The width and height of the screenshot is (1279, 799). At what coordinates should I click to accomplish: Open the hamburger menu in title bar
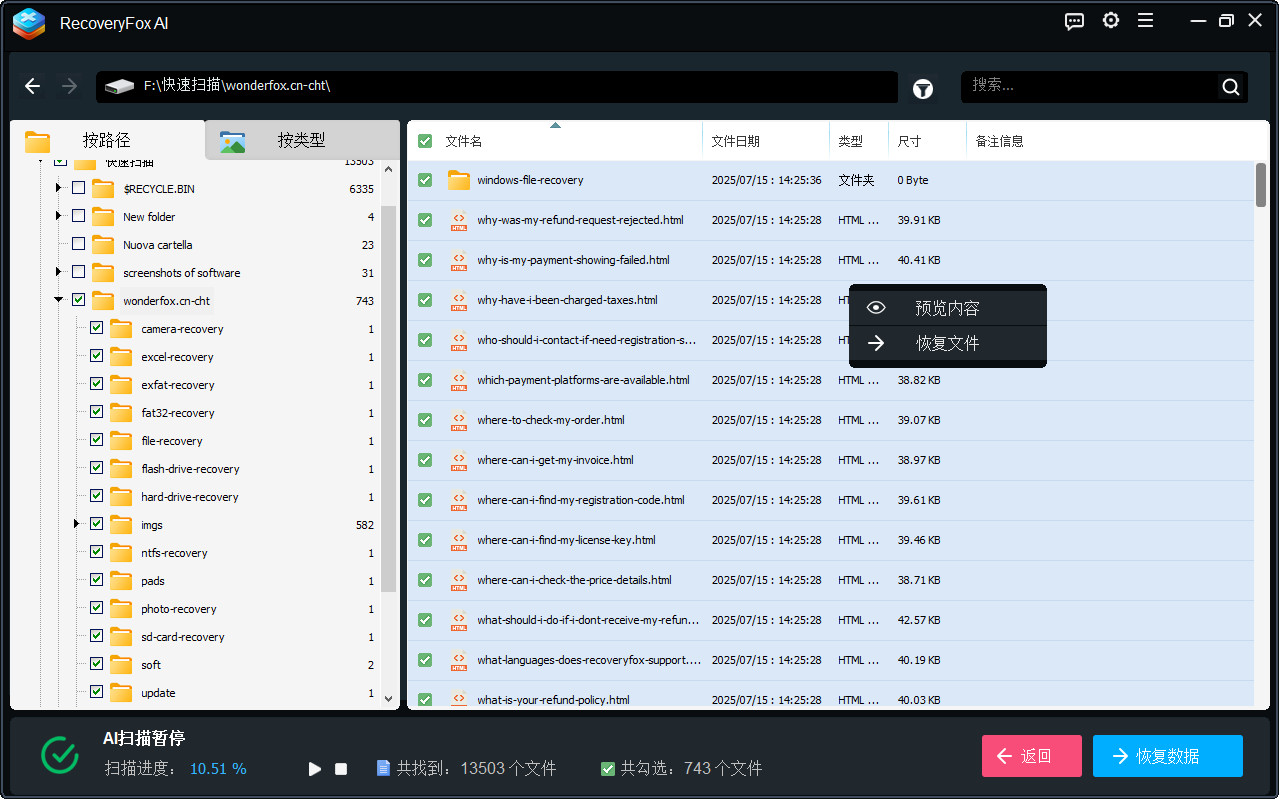coord(1146,21)
